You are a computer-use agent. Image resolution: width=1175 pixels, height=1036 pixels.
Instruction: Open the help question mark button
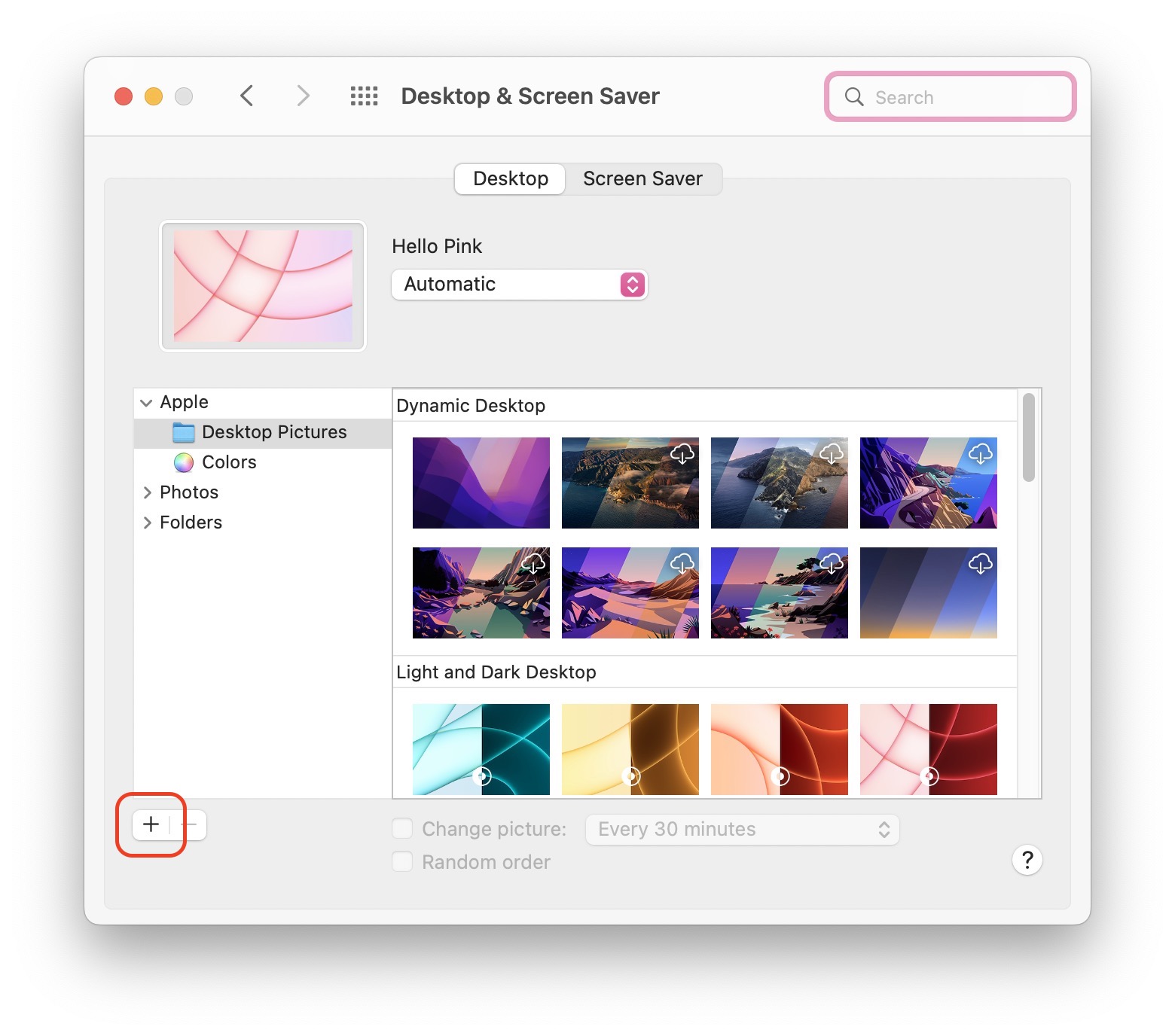click(x=1027, y=860)
